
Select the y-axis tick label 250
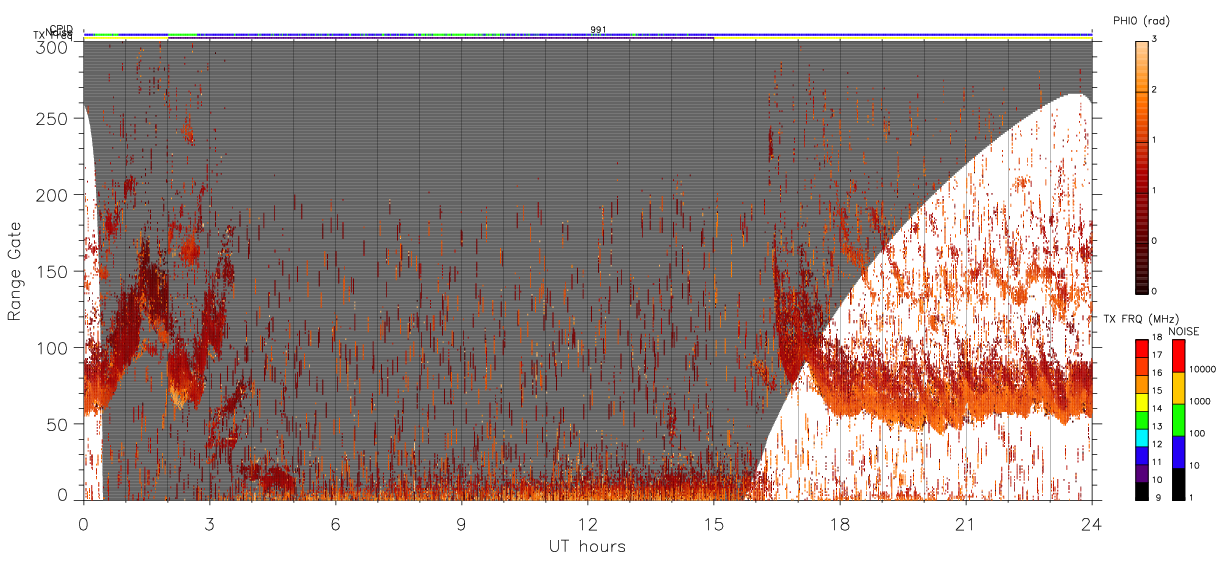[x=53, y=118]
